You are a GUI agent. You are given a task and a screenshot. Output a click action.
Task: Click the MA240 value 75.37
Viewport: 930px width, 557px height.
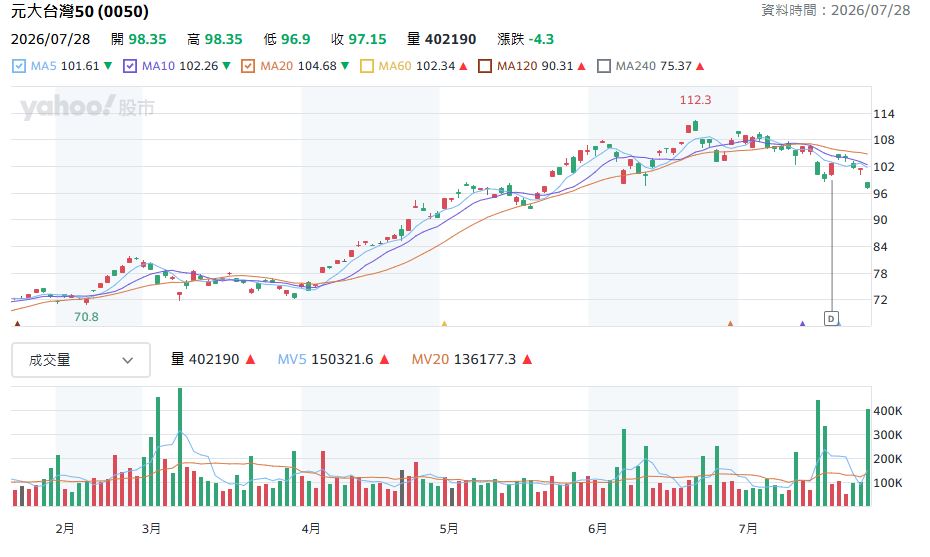676,66
